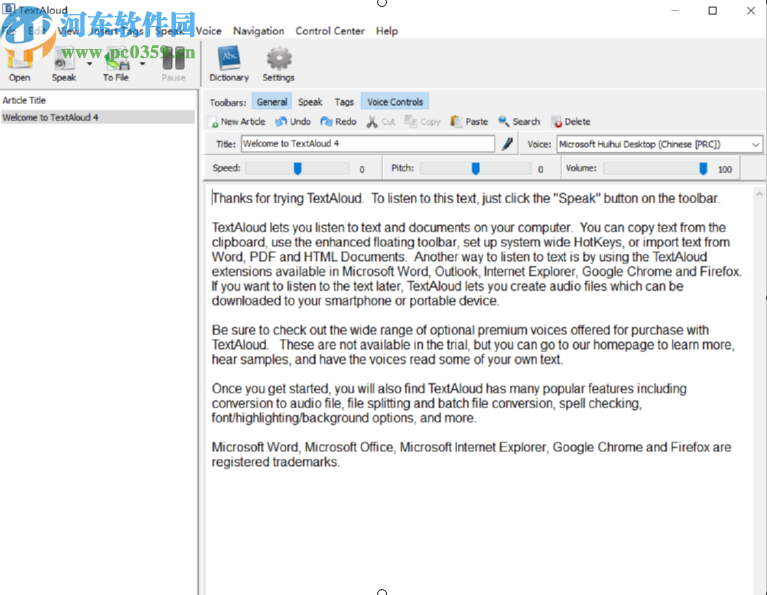Expand the To File dropdown arrow

142,64
